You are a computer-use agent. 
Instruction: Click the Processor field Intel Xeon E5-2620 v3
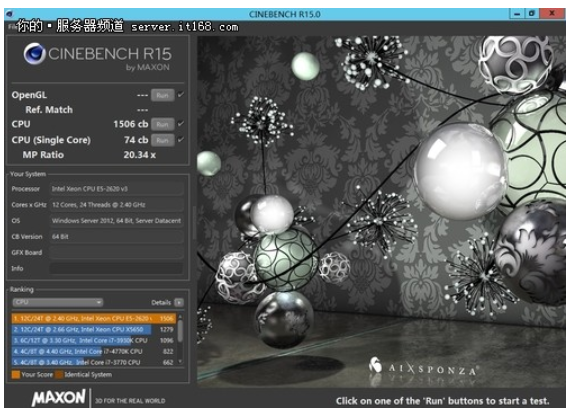(116, 189)
